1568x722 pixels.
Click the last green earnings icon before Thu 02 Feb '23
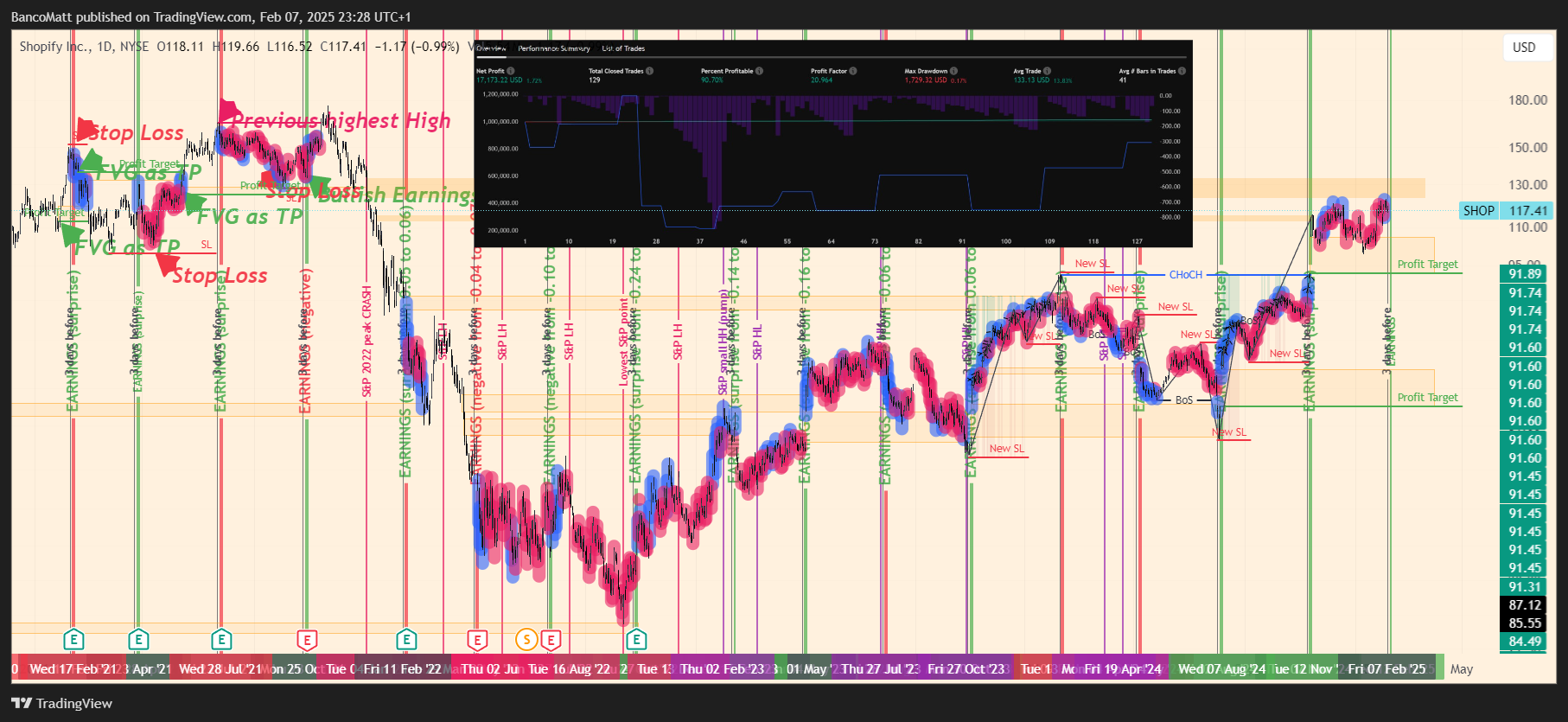point(636,640)
